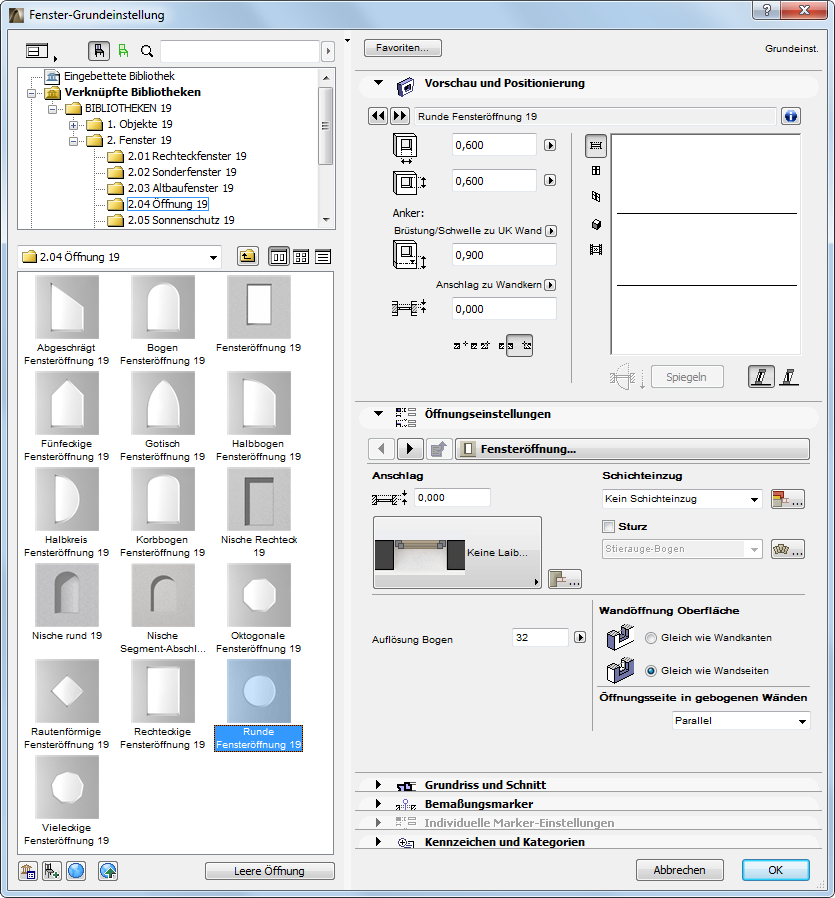Click the blue info icon beside the window name

(x=791, y=116)
